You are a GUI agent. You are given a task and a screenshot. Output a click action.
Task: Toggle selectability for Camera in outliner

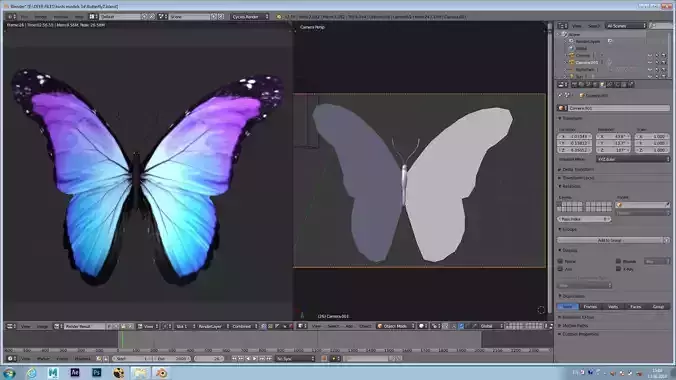point(657,55)
